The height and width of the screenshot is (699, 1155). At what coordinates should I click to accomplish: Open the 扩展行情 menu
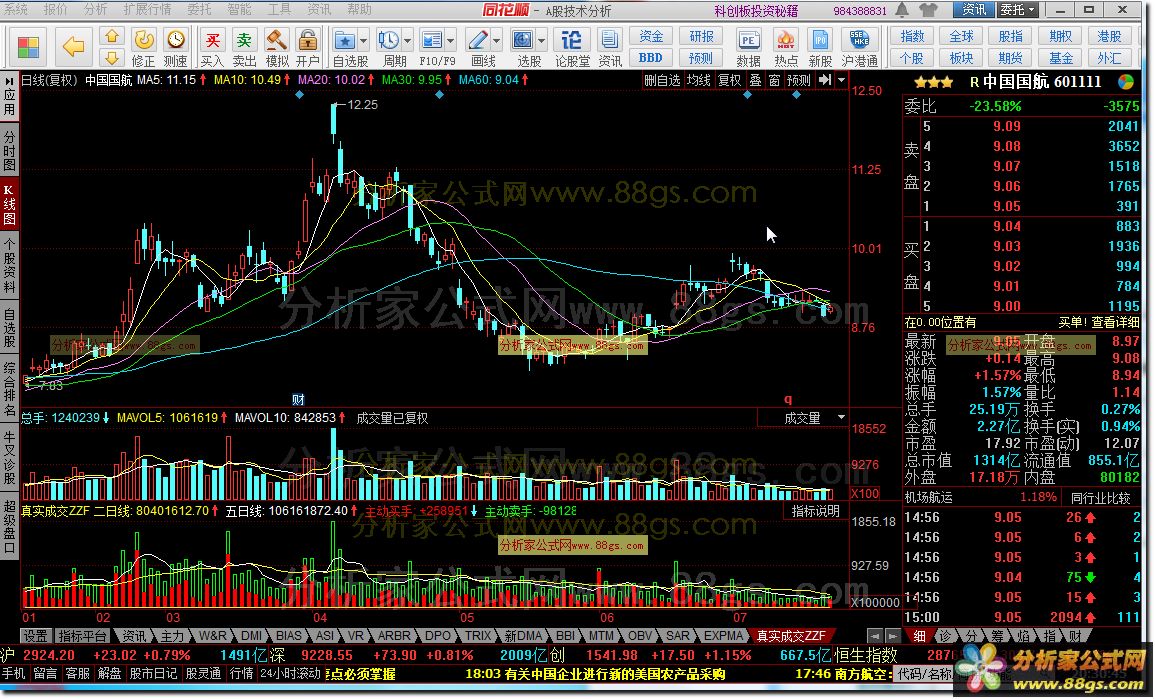coord(147,9)
